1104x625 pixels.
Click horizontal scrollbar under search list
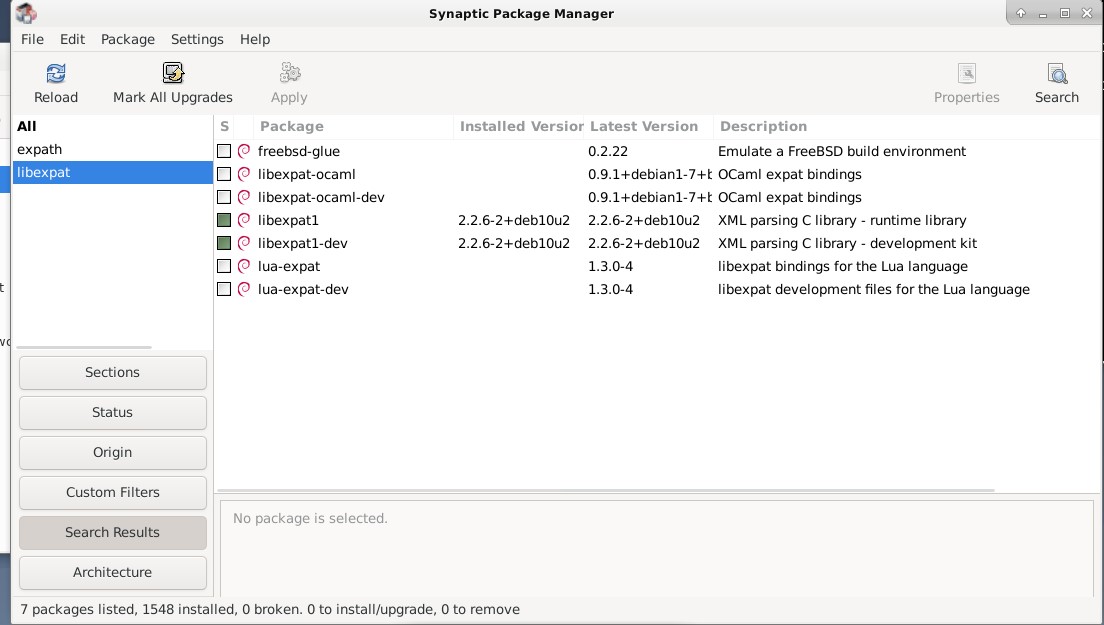(84, 347)
